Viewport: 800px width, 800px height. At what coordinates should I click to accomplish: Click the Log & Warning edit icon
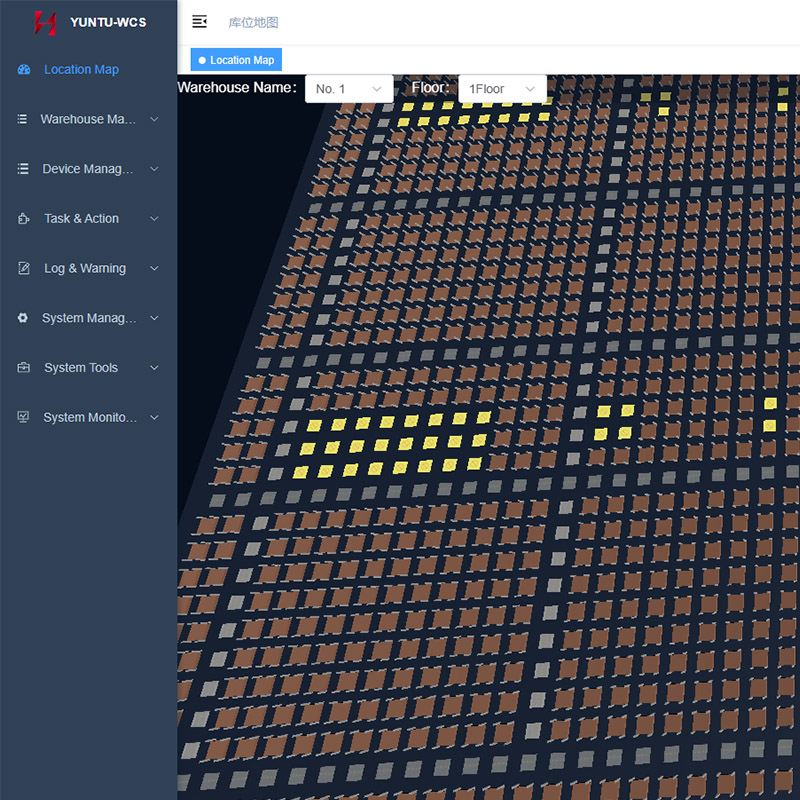(23, 268)
